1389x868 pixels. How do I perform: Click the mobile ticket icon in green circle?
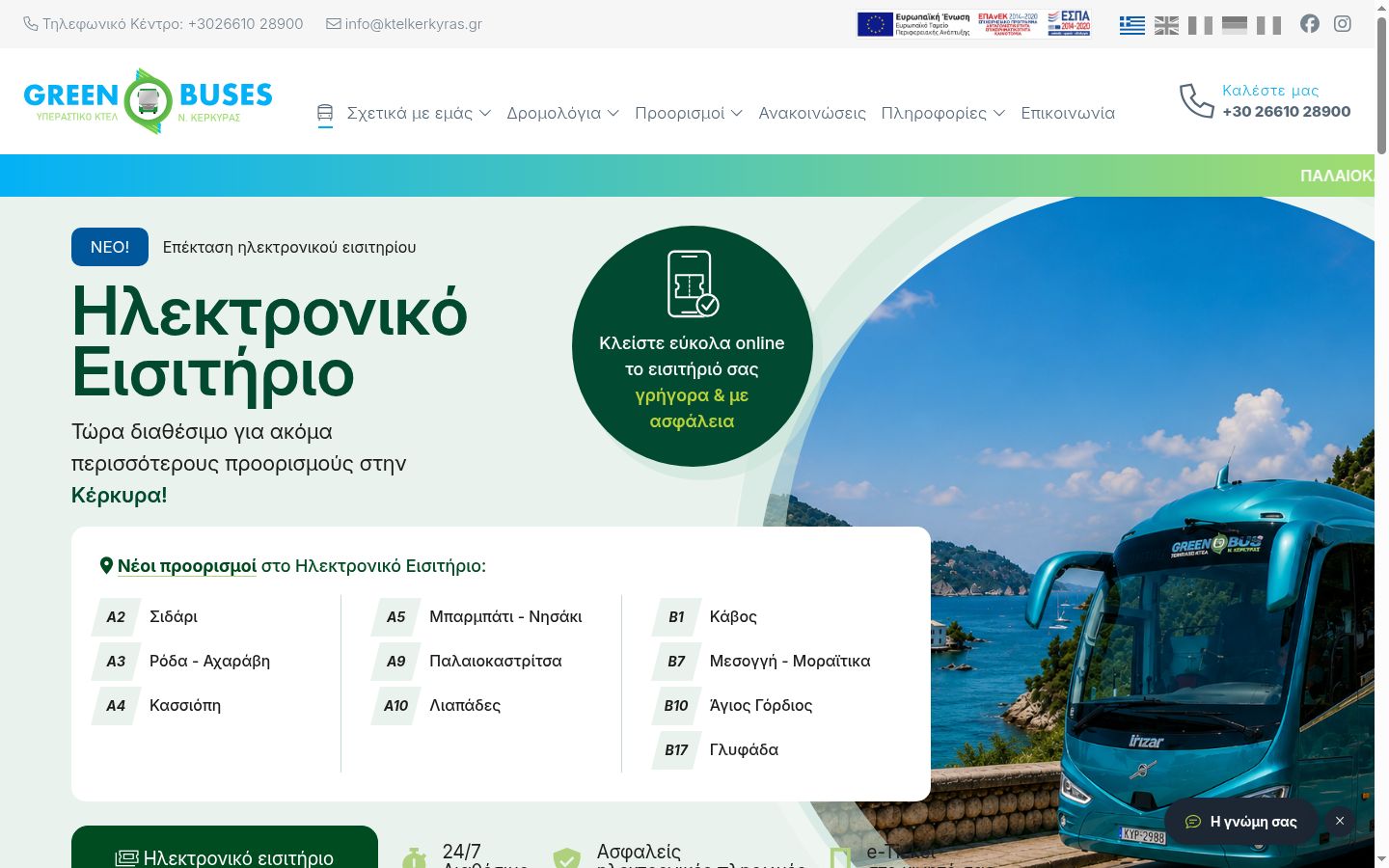pyautogui.click(x=693, y=284)
